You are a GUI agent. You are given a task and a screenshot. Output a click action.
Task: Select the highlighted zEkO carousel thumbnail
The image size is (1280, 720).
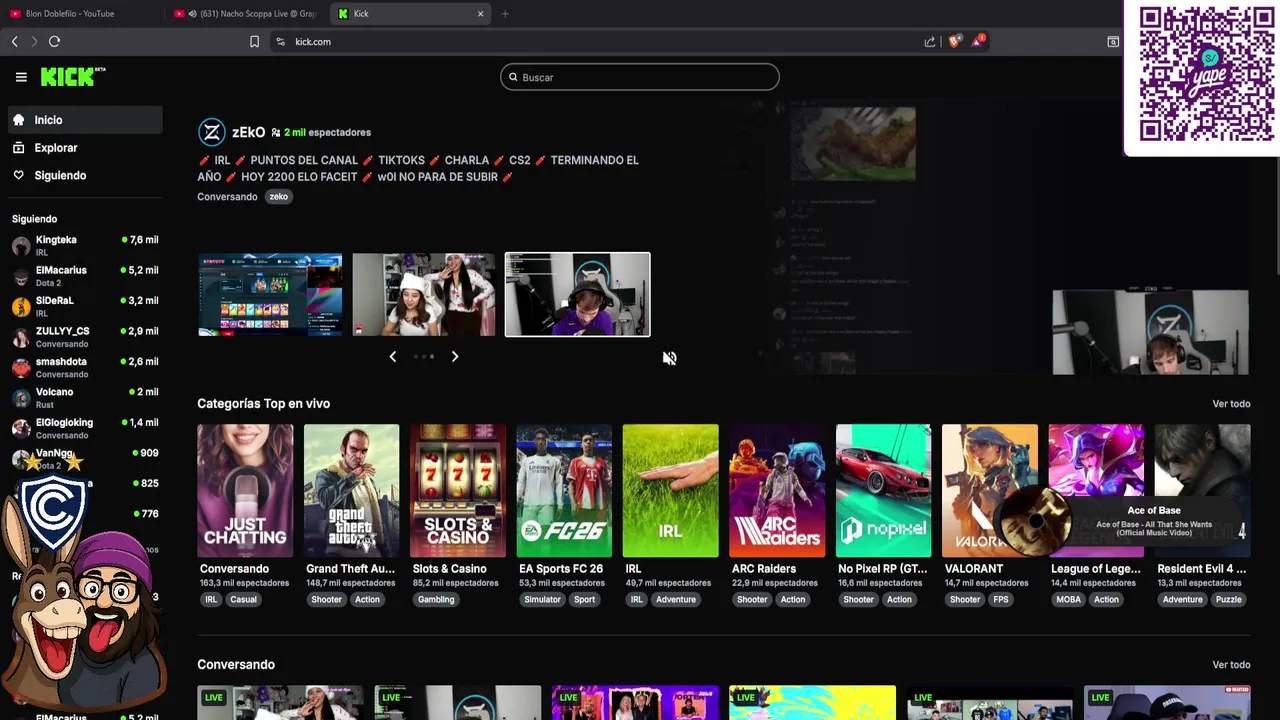coord(577,295)
